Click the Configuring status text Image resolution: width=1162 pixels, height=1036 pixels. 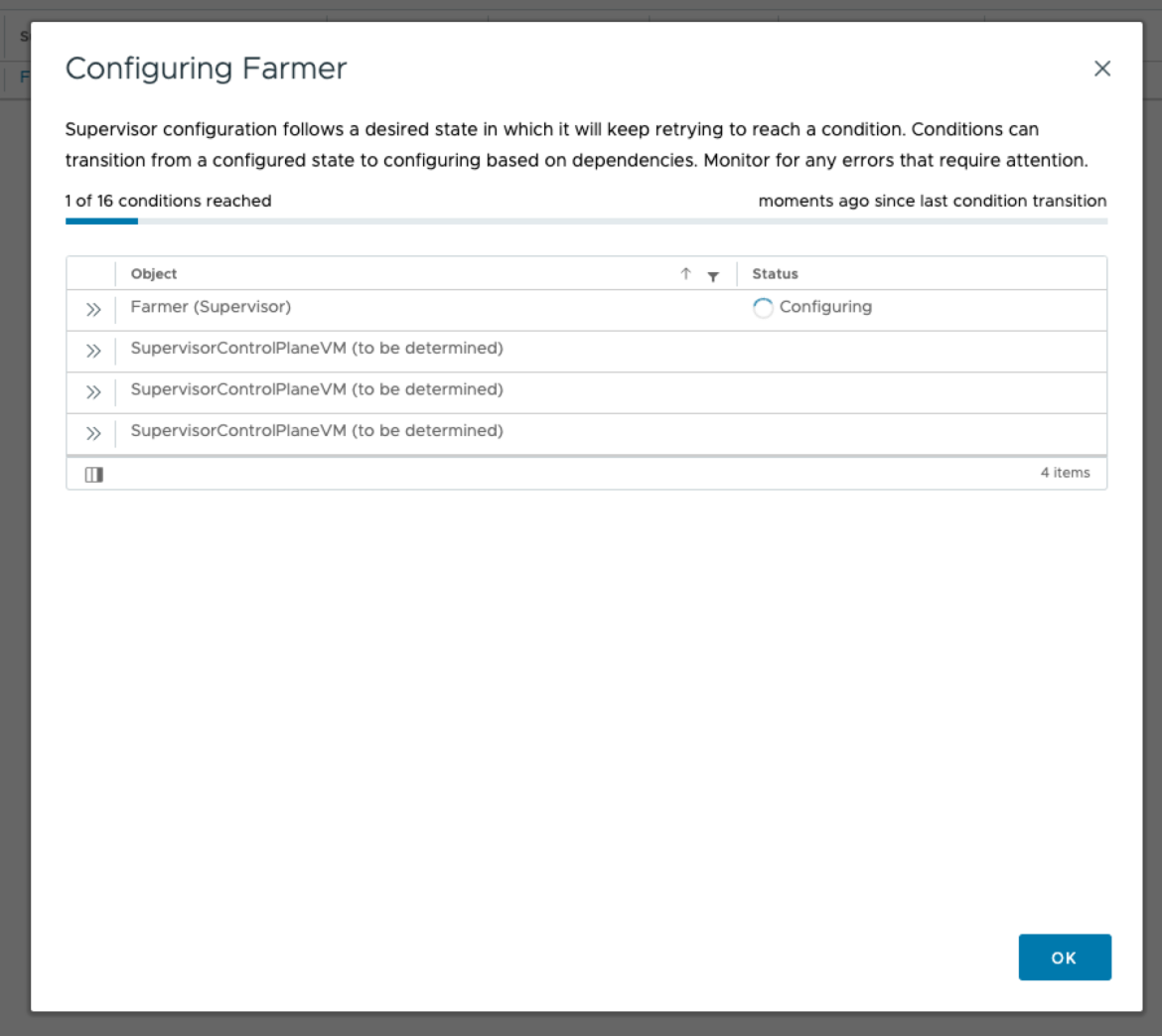click(825, 307)
